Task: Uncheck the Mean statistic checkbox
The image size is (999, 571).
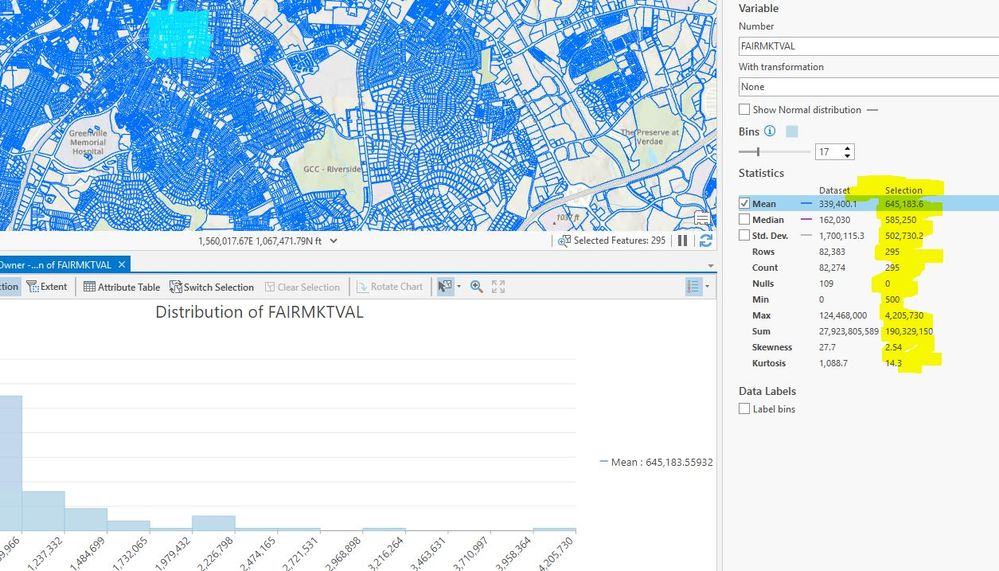Action: pos(744,204)
